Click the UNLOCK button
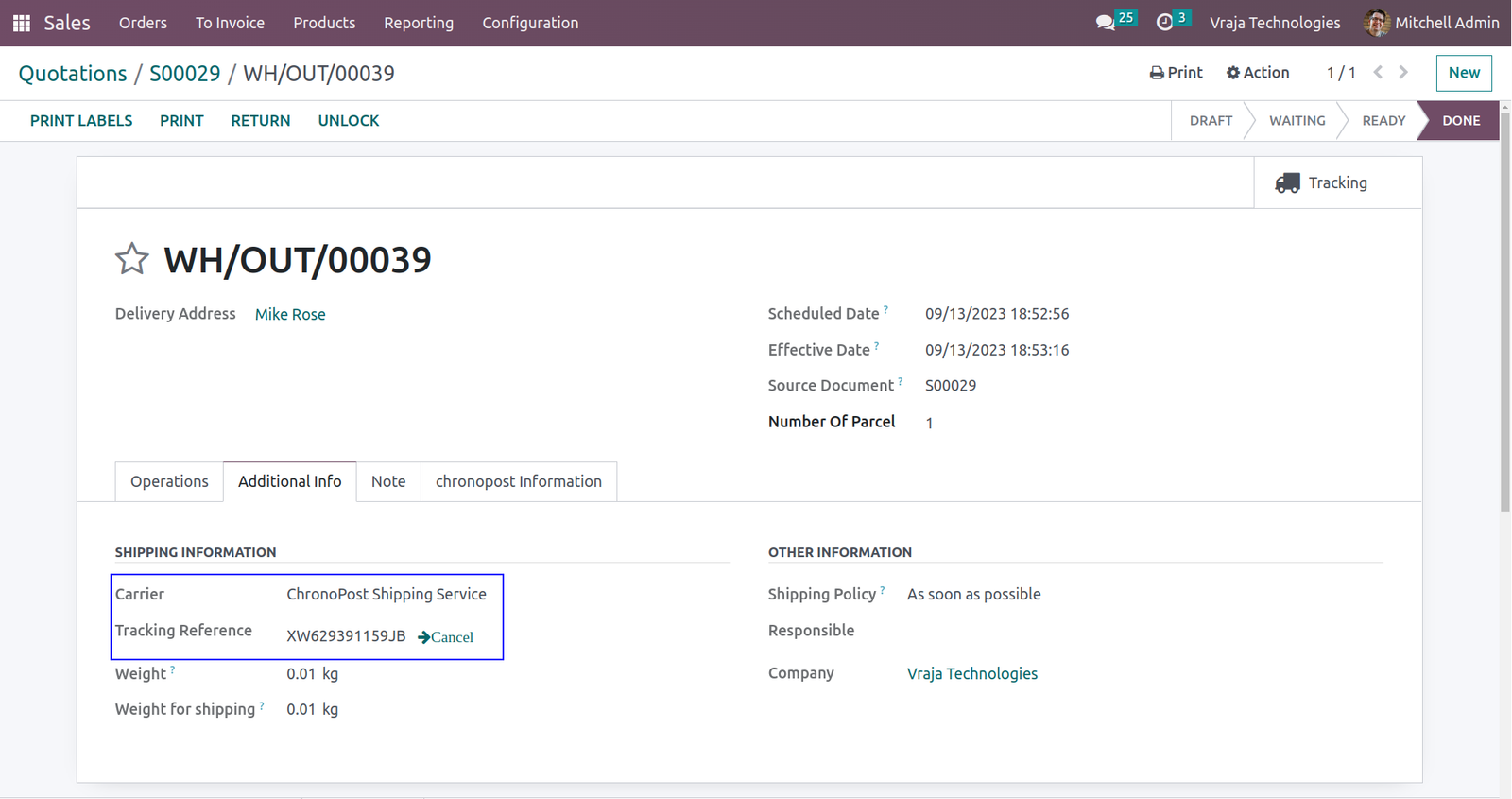Viewport: 1512px width, 799px height. pos(349,121)
